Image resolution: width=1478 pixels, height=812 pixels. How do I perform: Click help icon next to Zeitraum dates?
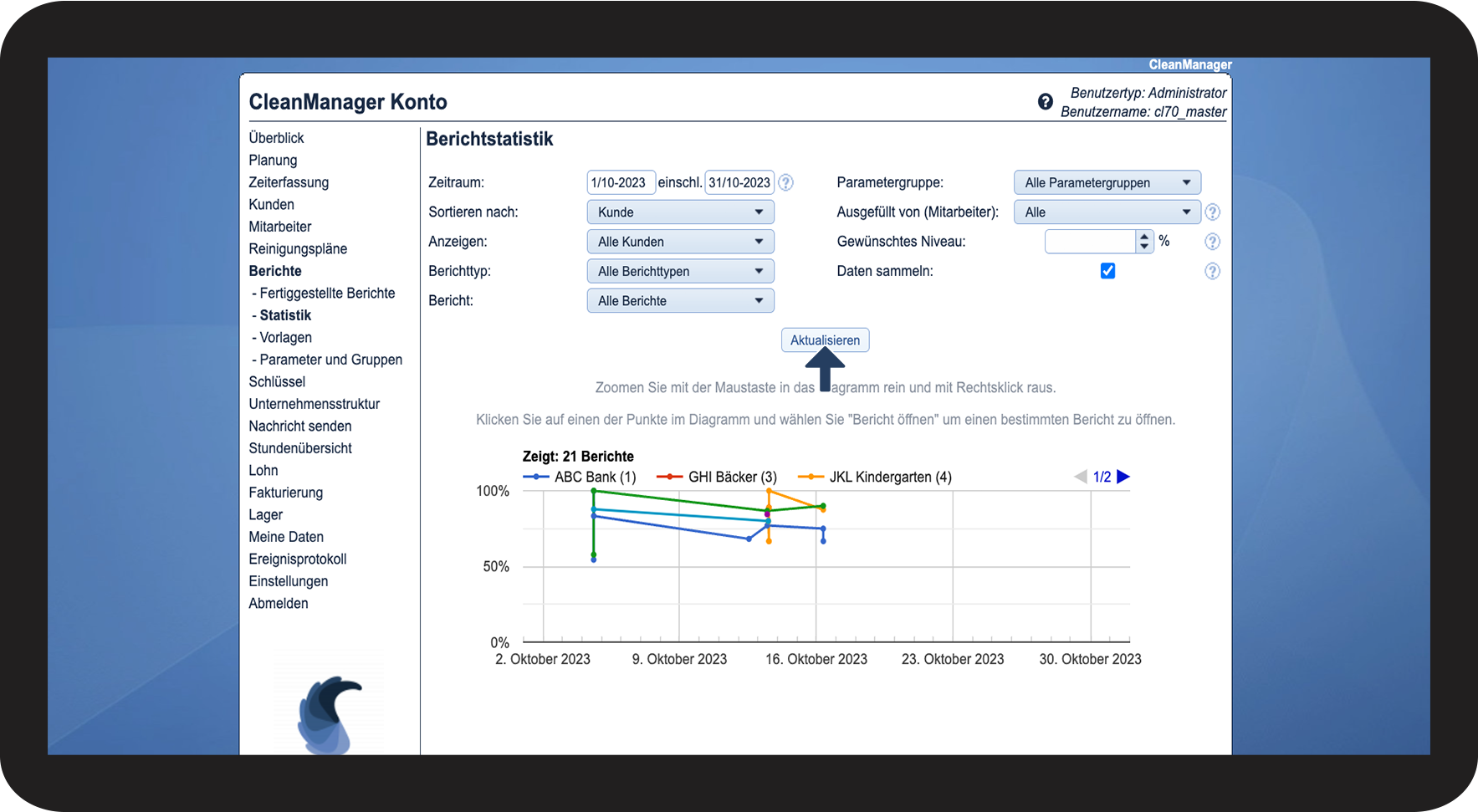click(785, 182)
